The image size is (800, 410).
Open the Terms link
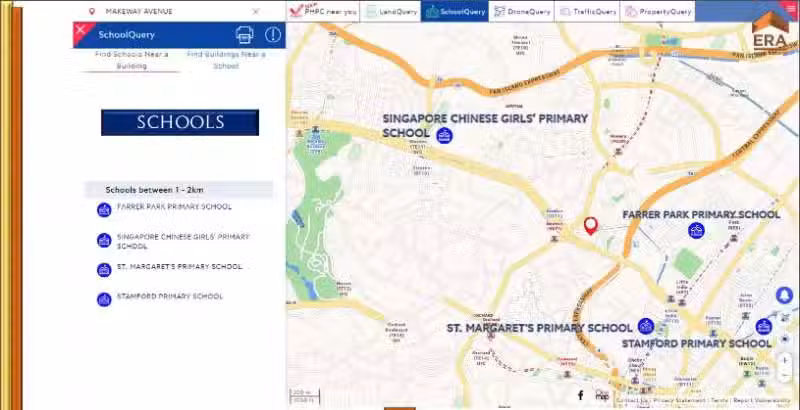720,401
